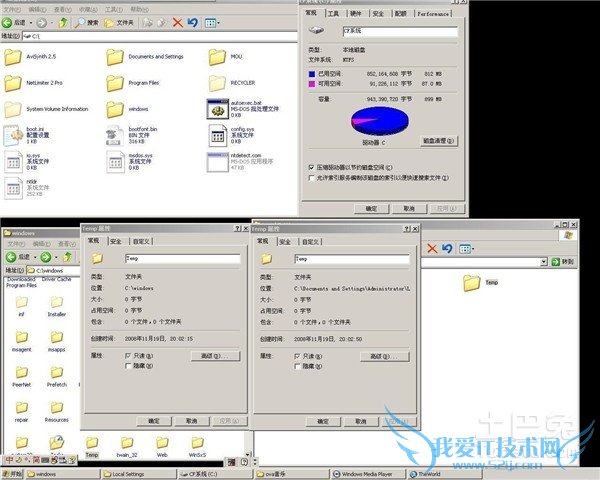Screen dimensions: 600x480
Task: Select Program Files folder in C:\
Action: (x=115, y=83)
